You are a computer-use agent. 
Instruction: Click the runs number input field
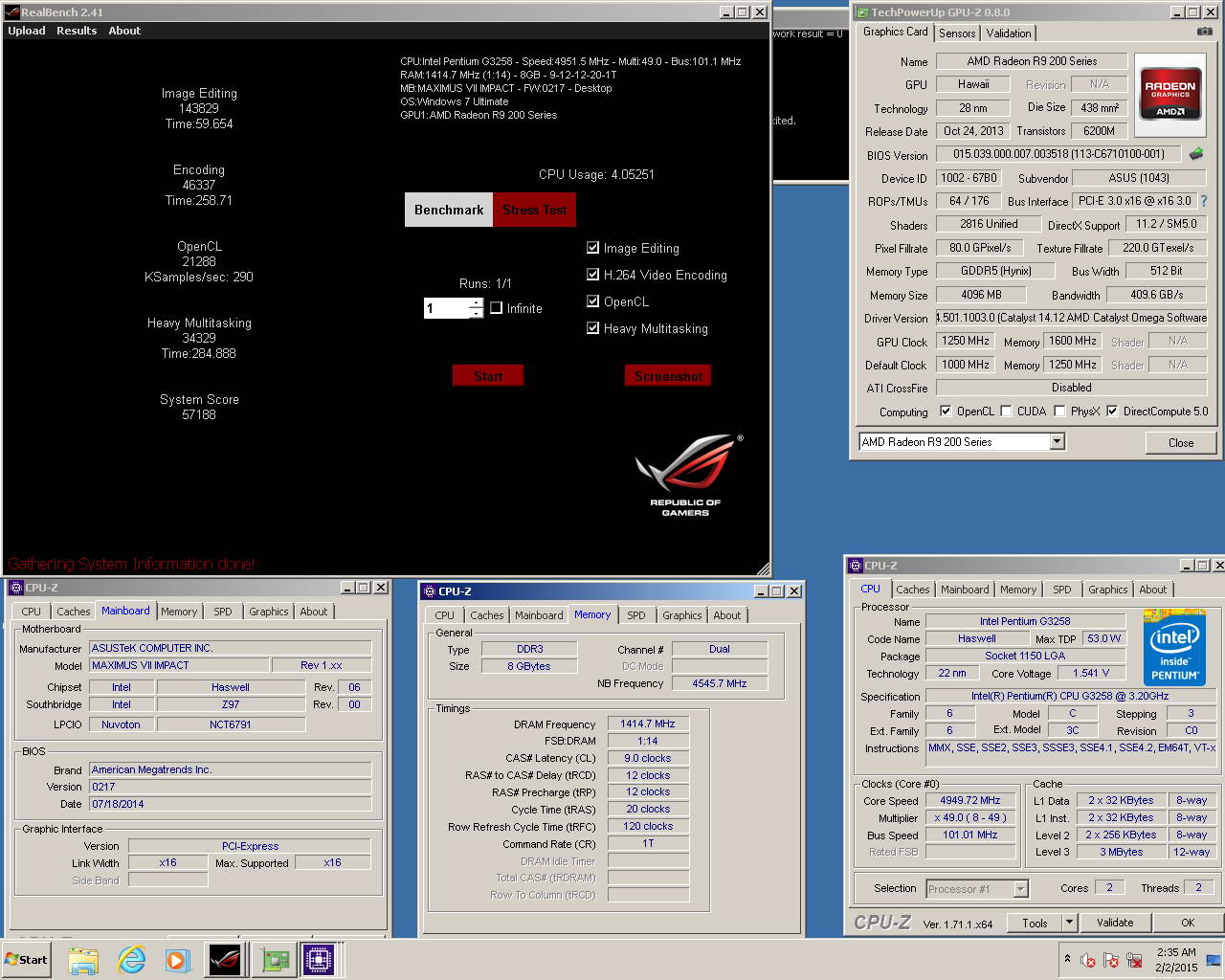(x=446, y=308)
